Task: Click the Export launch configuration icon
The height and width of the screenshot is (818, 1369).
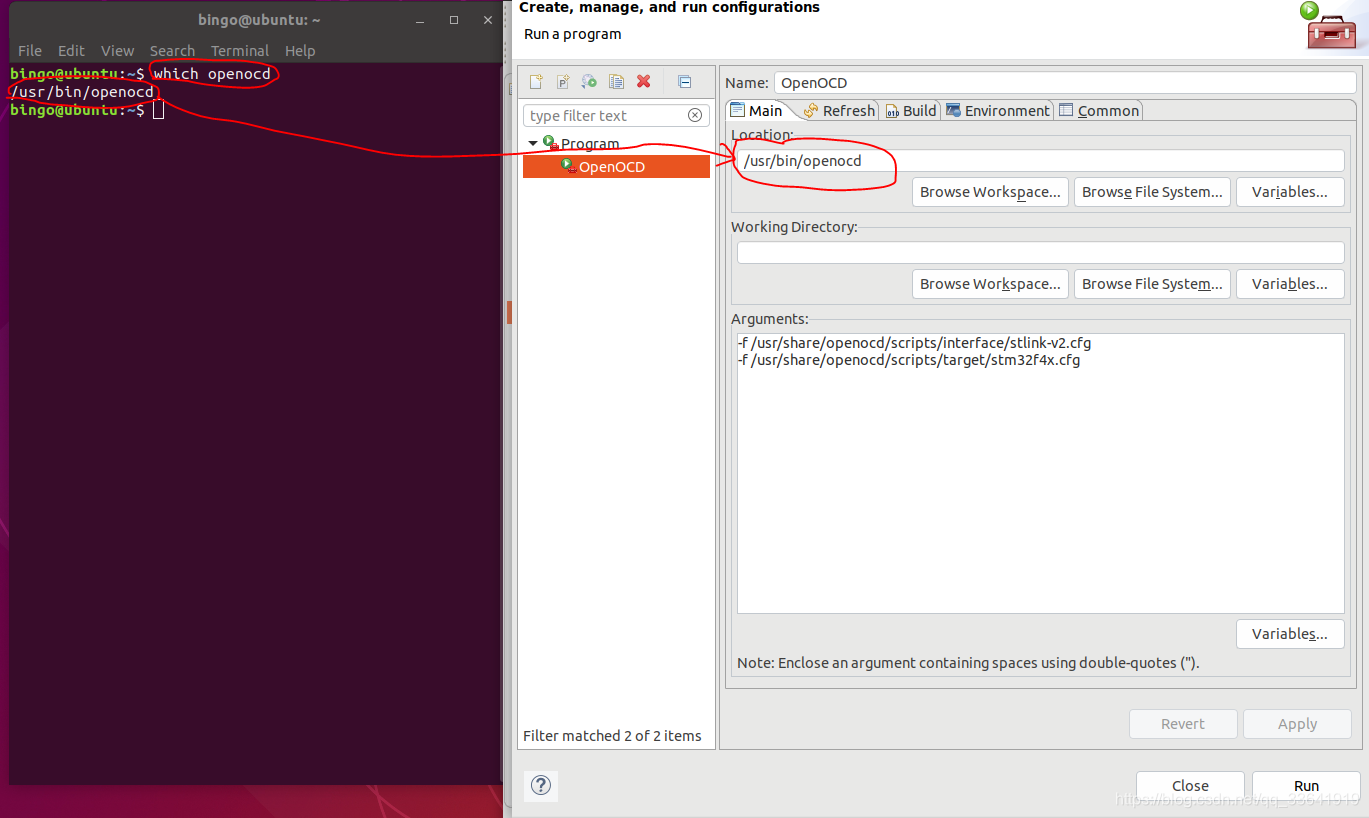Action: 590,82
